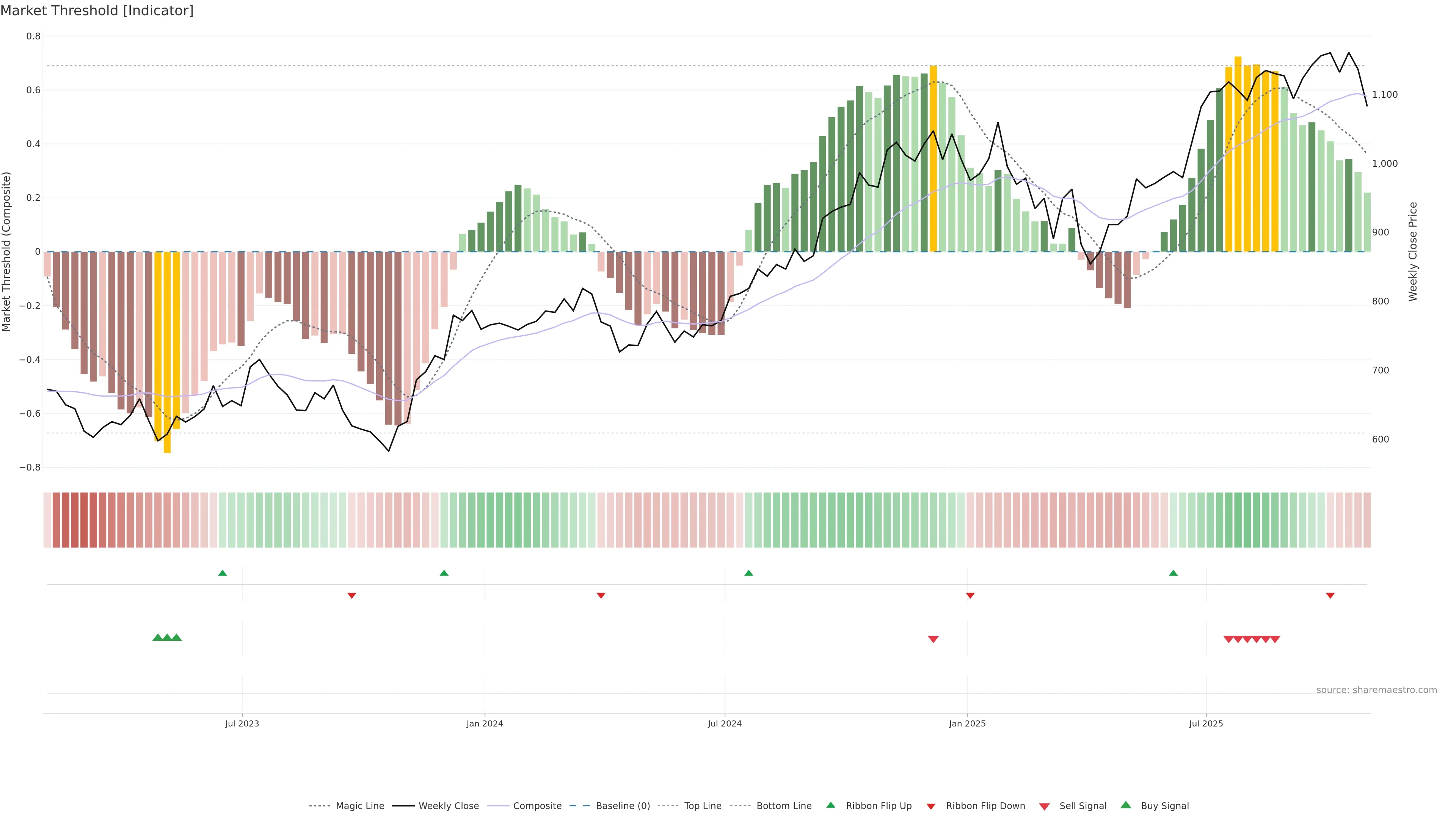
Task: Click the Ribbon Flip Down legend triangle icon
Action: pos(931,806)
